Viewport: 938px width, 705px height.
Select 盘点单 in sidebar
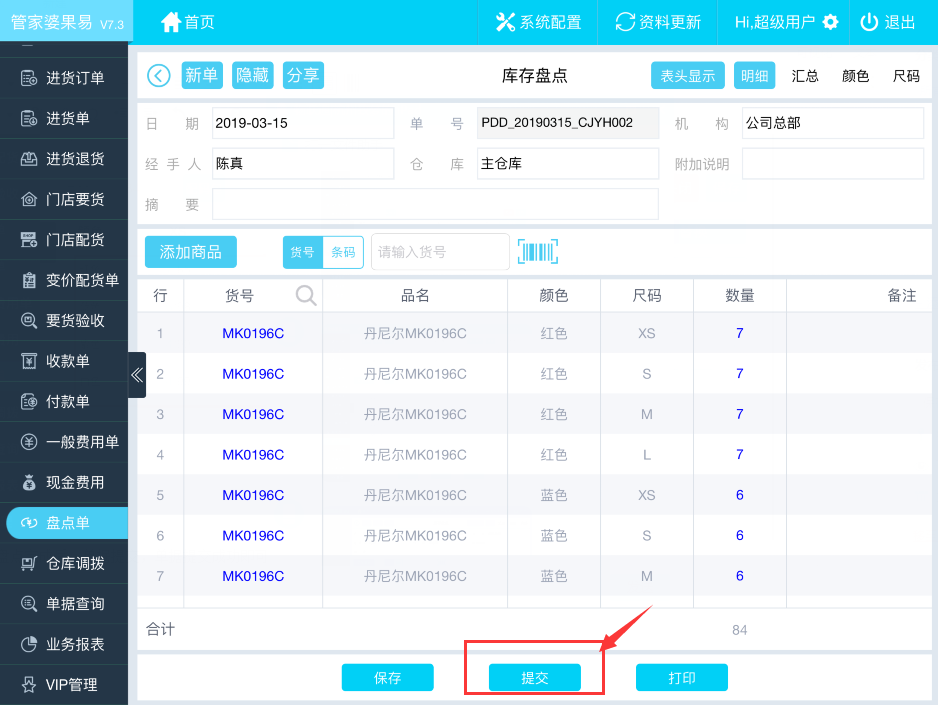(67, 523)
